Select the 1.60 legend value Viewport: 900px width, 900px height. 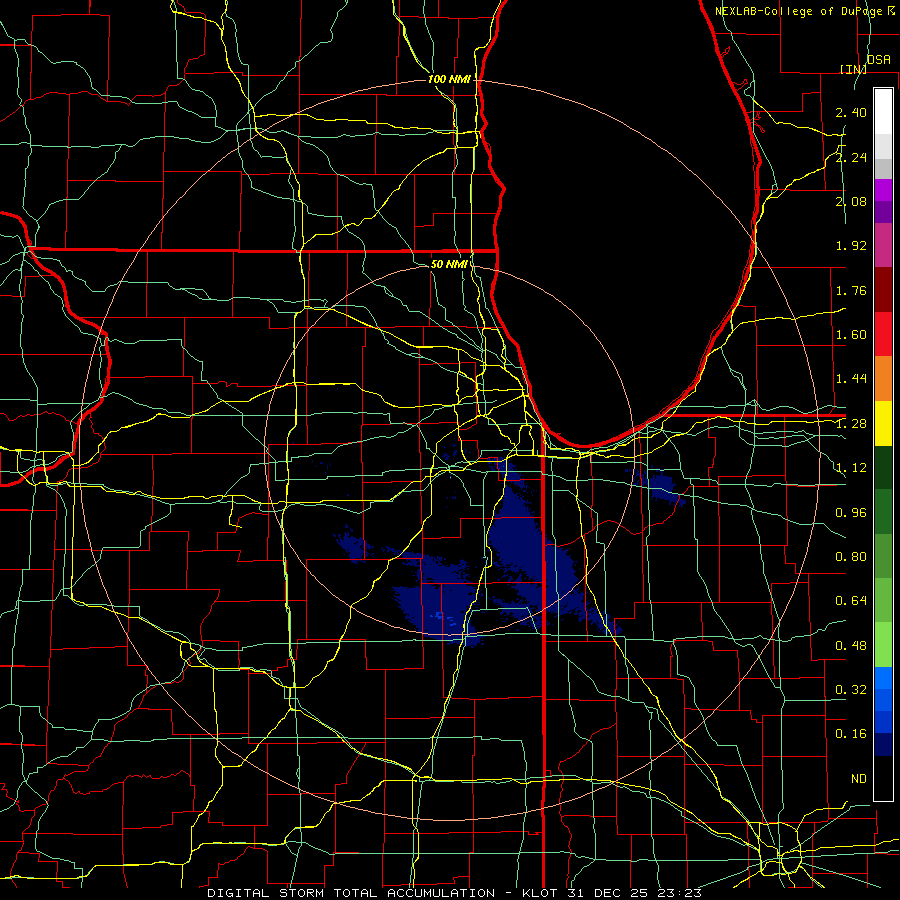click(851, 335)
